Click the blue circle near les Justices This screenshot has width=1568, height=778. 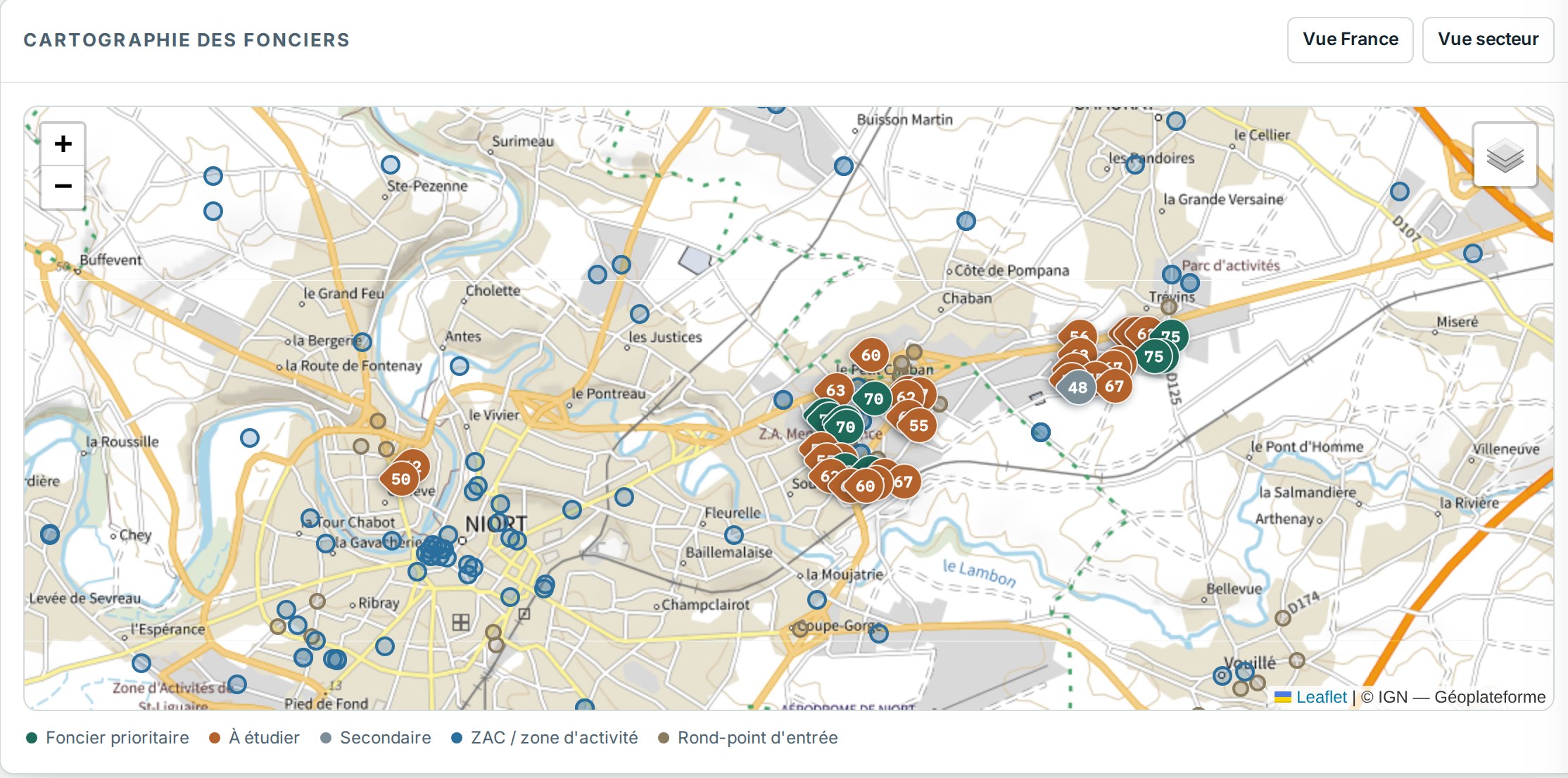(640, 314)
